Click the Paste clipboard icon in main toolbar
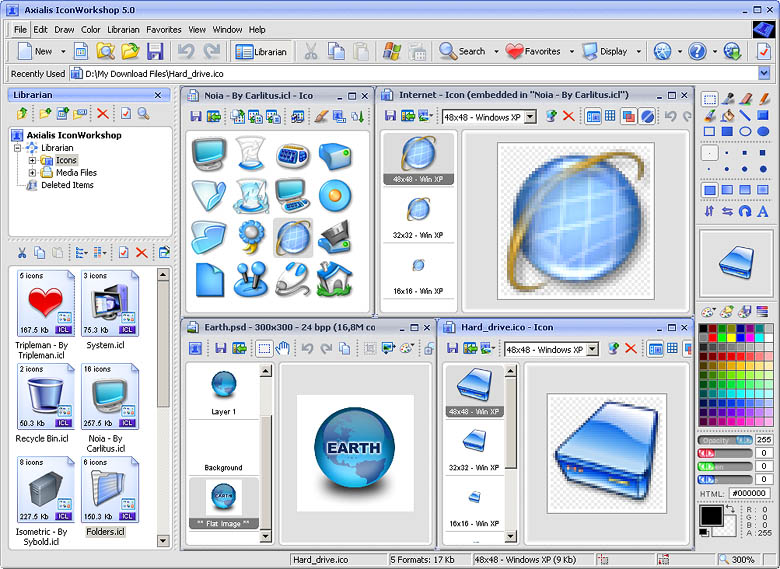The width and height of the screenshot is (780, 569). [361, 51]
